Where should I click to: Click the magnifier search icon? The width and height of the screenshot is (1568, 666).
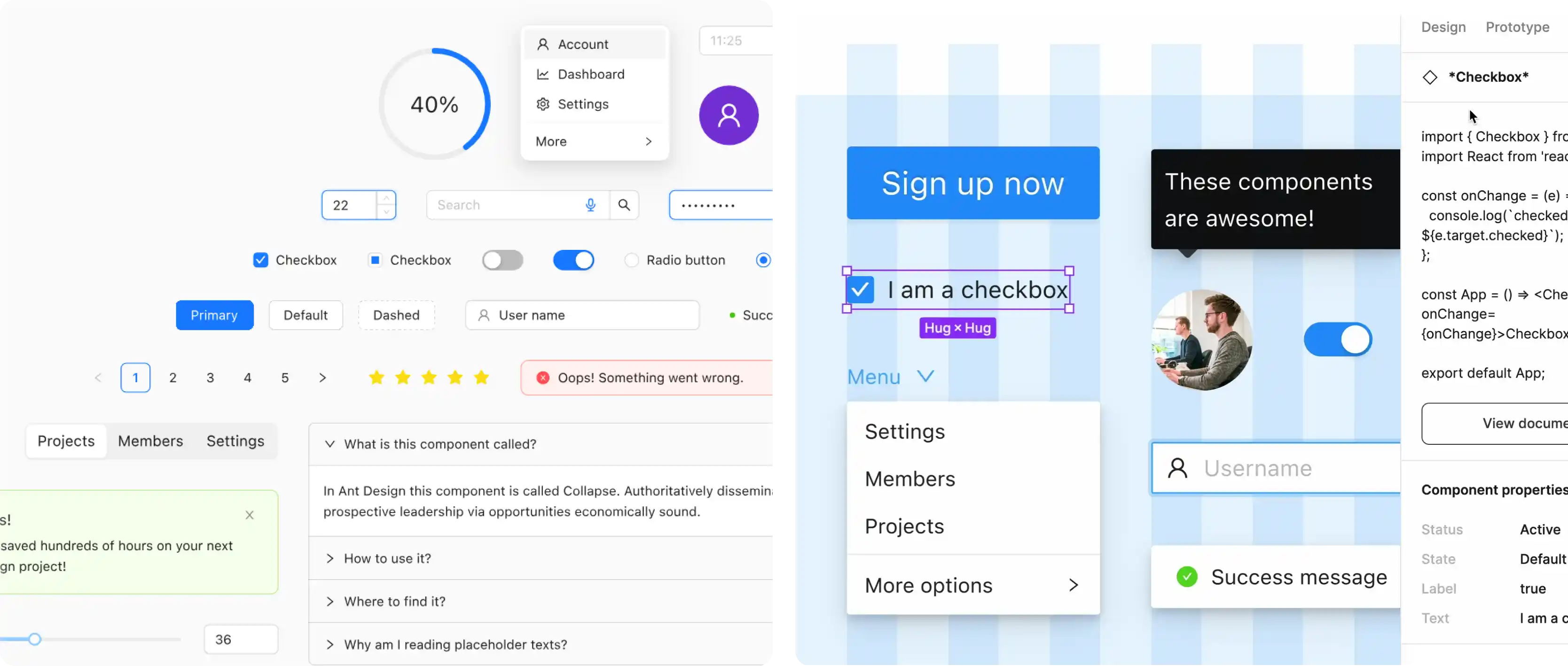point(624,205)
